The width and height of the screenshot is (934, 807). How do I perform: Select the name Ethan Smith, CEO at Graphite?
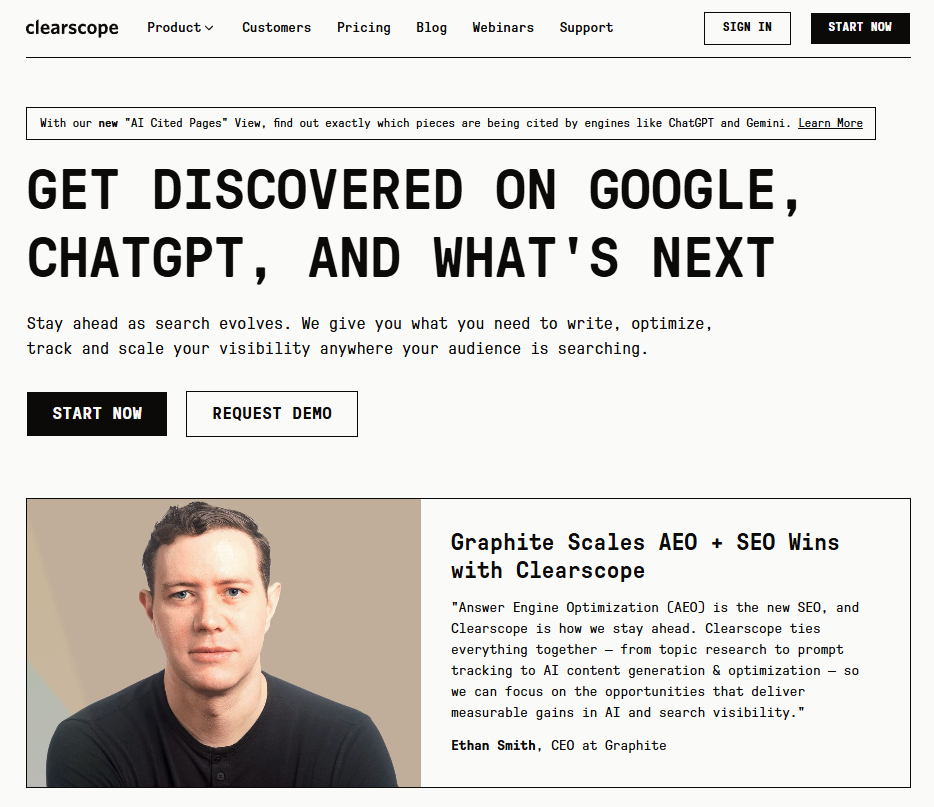click(558, 745)
